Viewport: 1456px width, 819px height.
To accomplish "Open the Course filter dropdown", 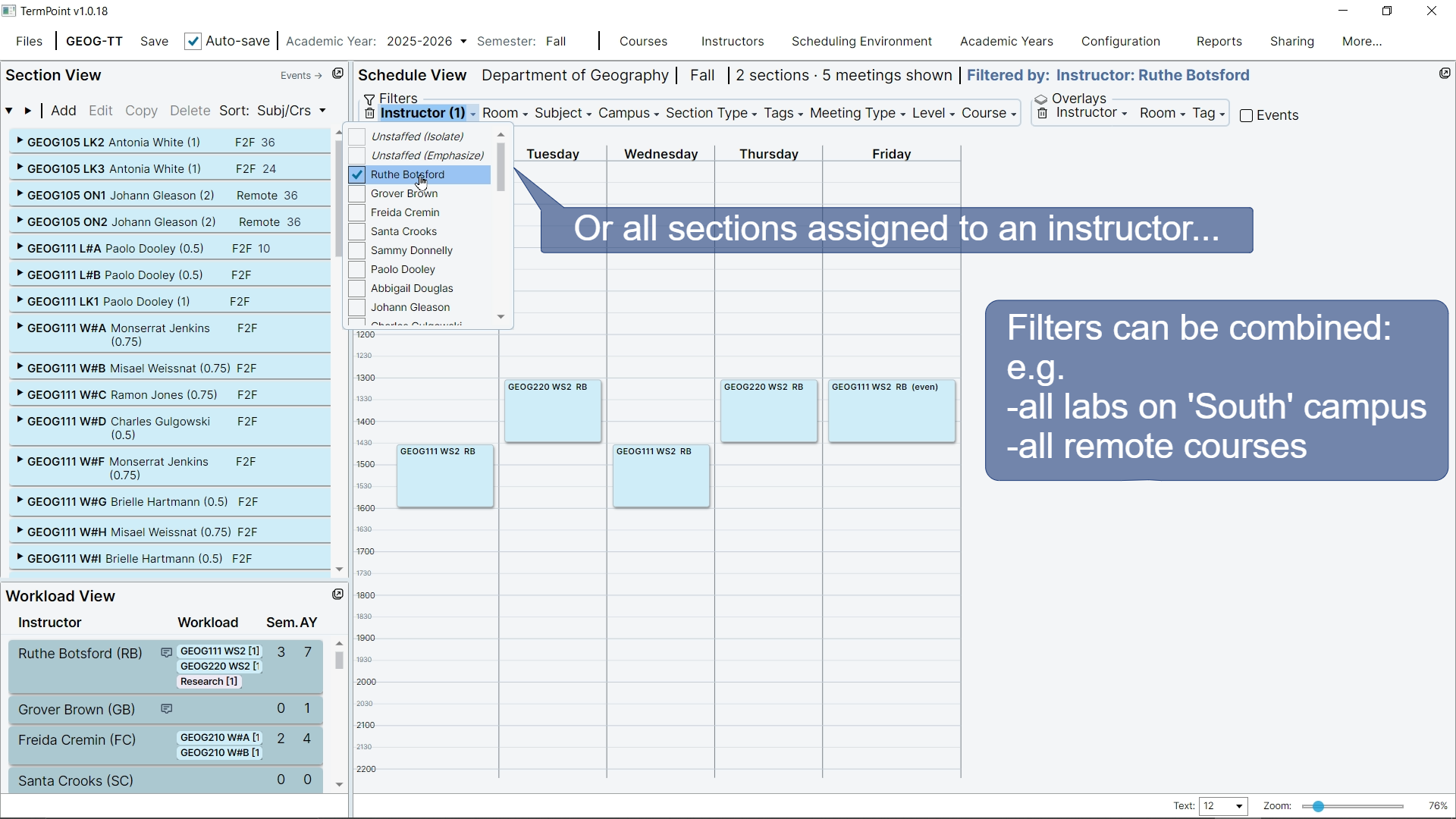I will (x=989, y=113).
